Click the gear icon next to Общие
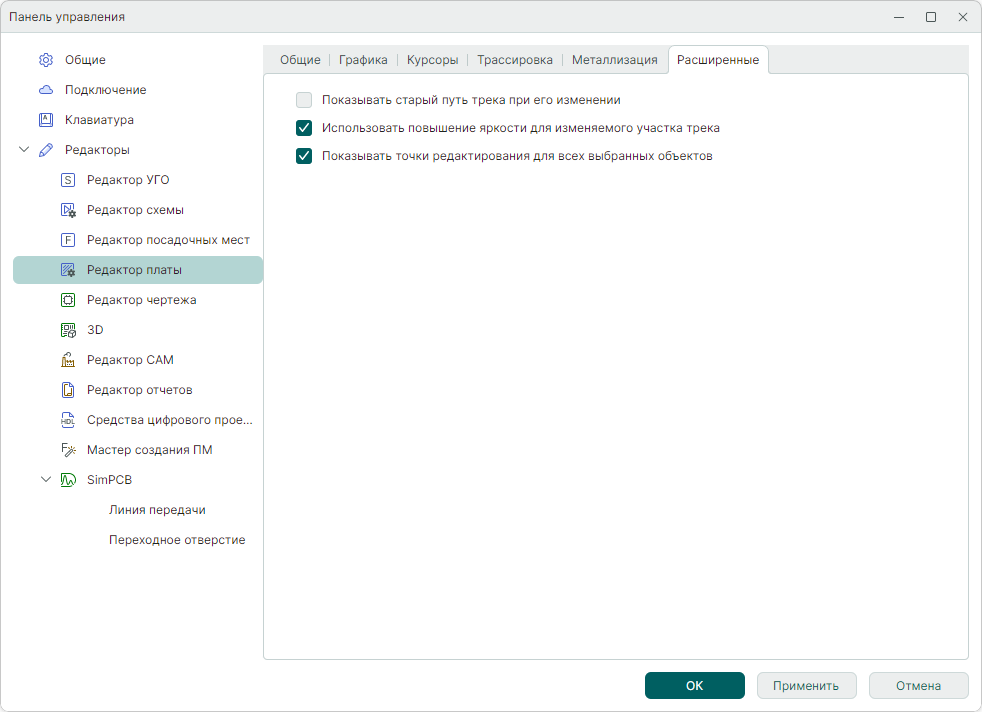982x712 pixels. (x=46, y=60)
